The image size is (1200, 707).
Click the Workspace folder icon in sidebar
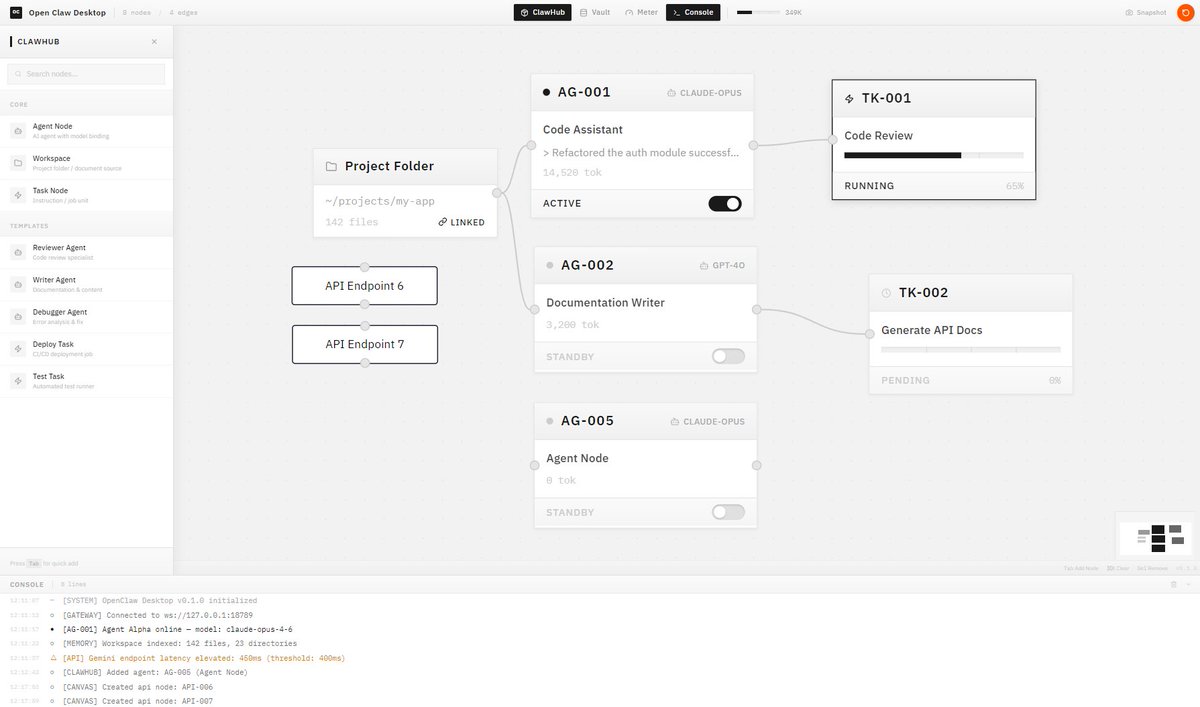coord(18,163)
